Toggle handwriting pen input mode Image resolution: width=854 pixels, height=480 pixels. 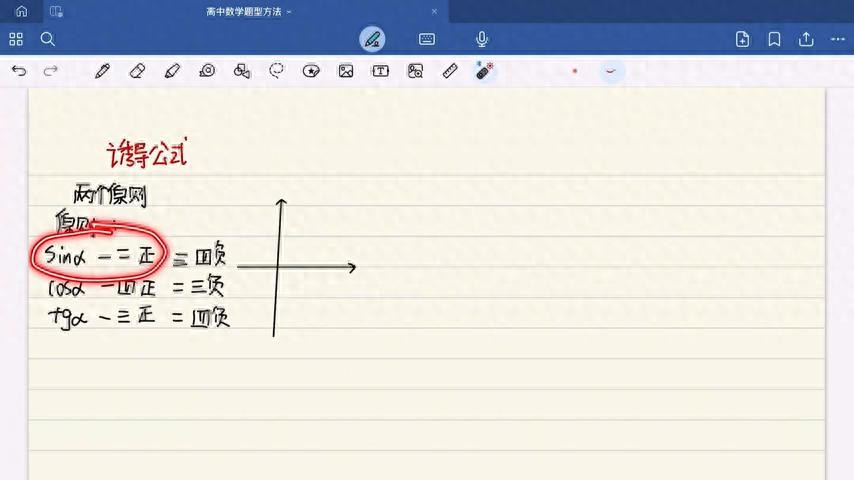coord(372,39)
